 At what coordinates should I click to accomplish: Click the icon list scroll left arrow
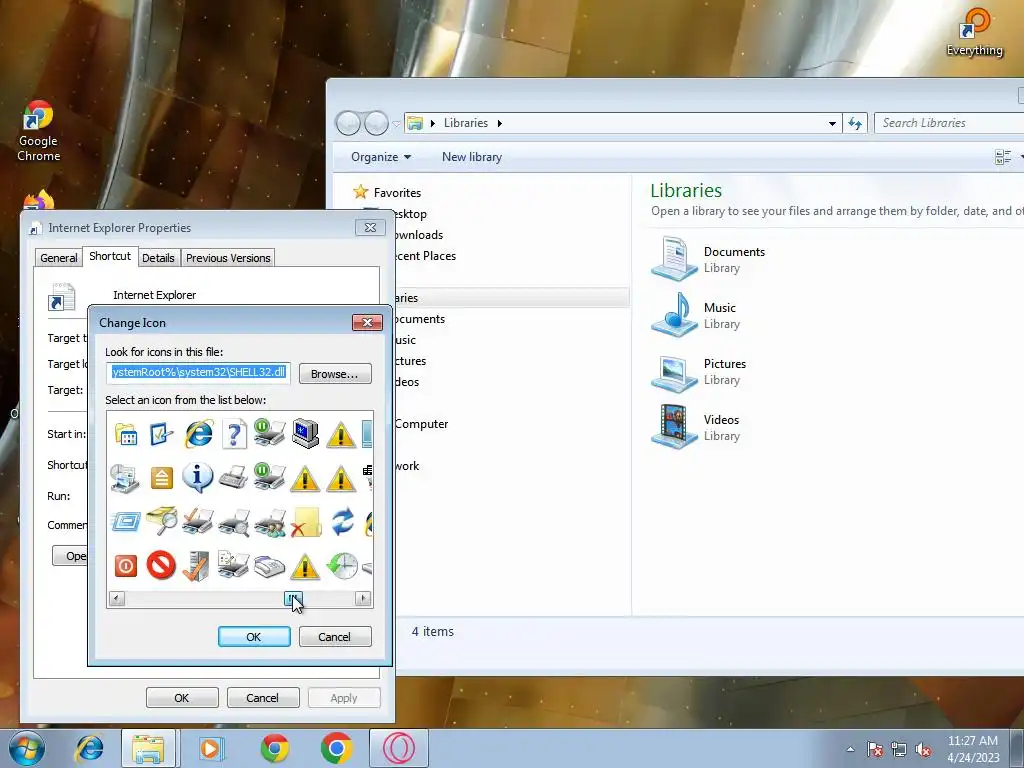coord(117,598)
